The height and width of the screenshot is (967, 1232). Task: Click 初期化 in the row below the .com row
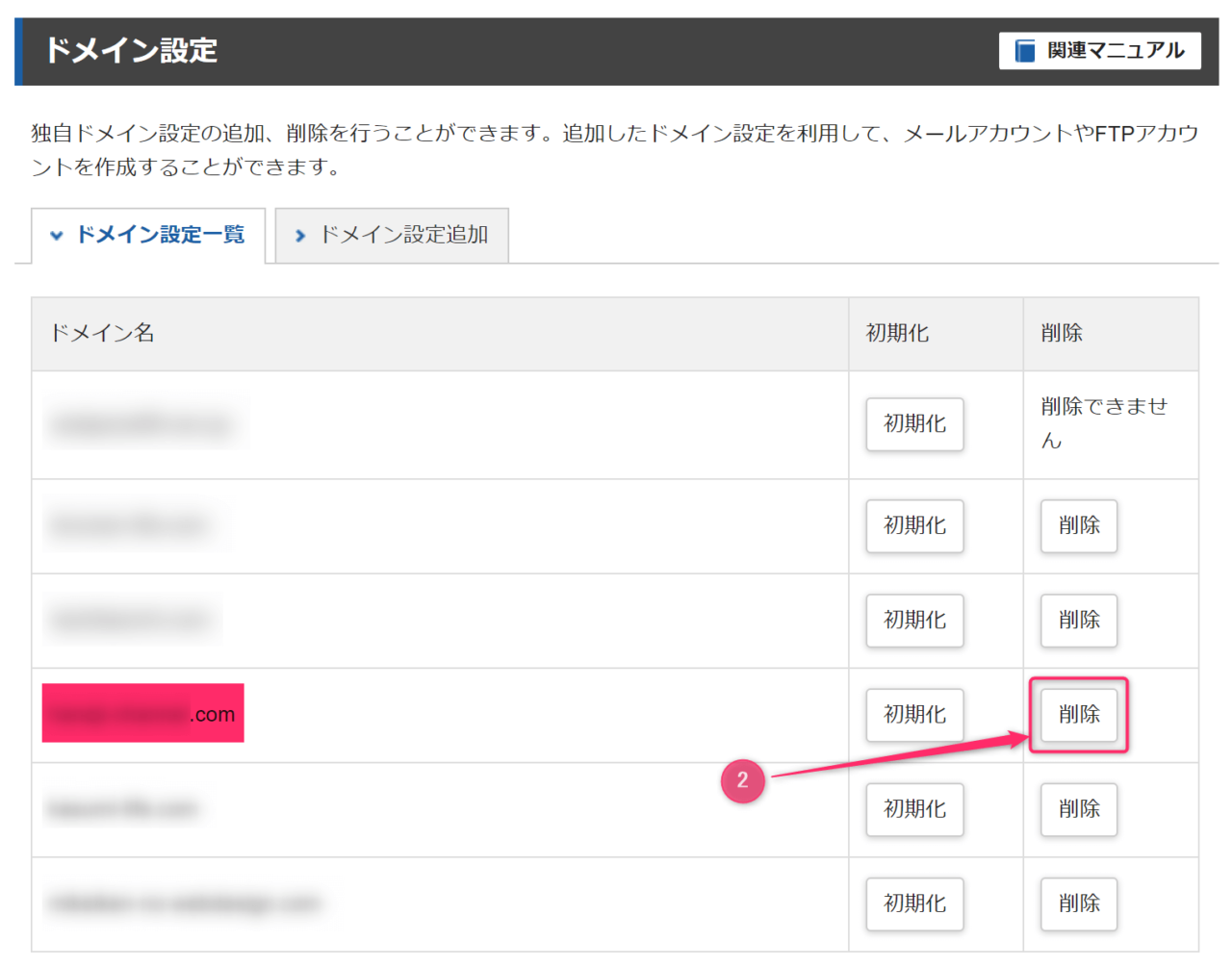coord(914,809)
